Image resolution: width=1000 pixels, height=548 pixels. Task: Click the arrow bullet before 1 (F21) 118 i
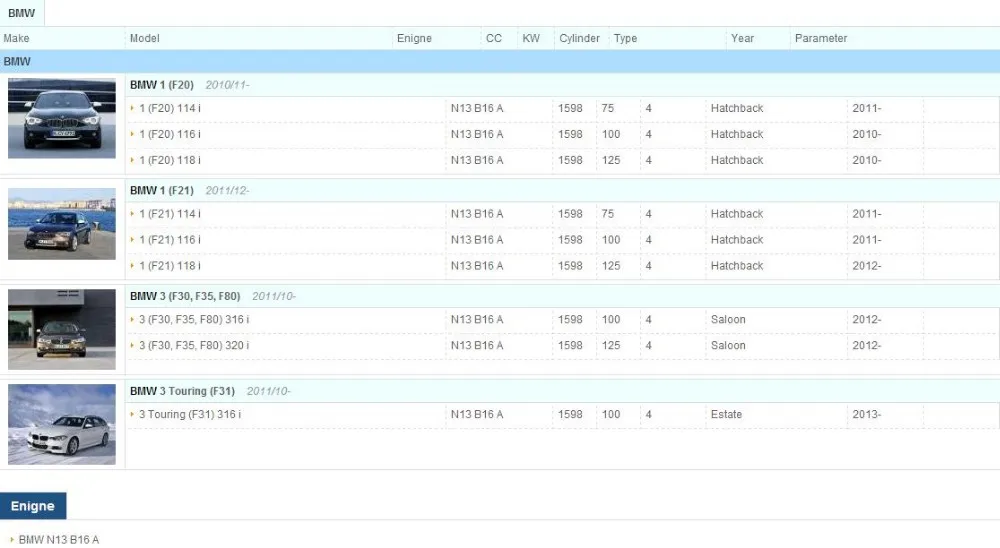pyautogui.click(x=132, y=265)
